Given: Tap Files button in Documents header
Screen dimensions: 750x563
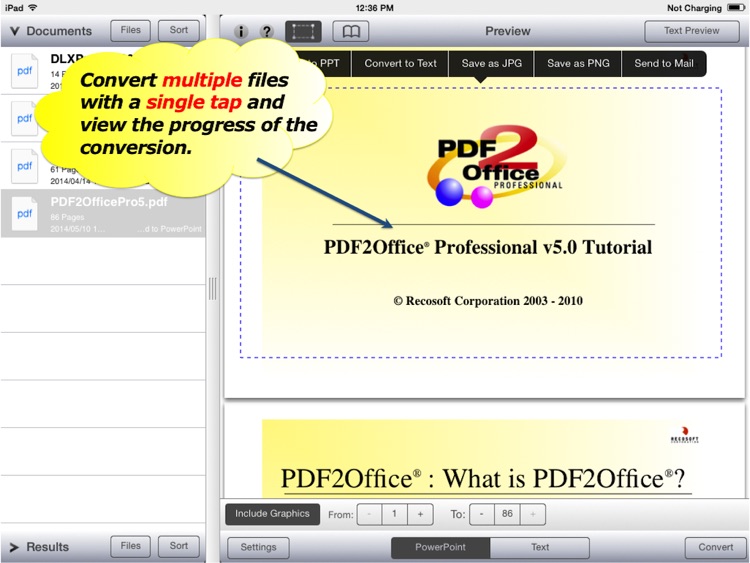Looking at the screenshot, I should pos(131,31).
